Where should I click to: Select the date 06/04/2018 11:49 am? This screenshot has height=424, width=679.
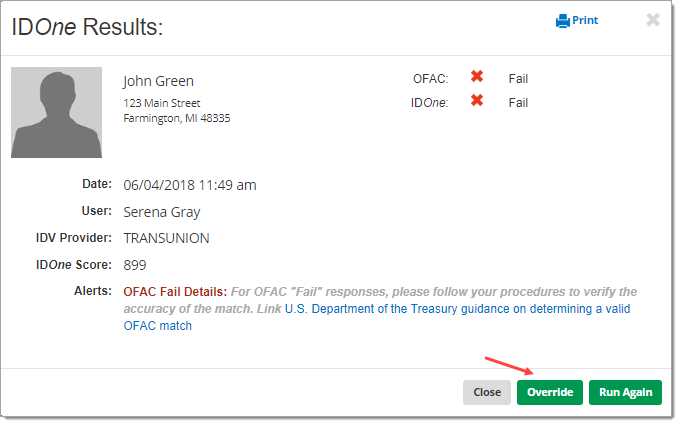click(x=190, y=185)
